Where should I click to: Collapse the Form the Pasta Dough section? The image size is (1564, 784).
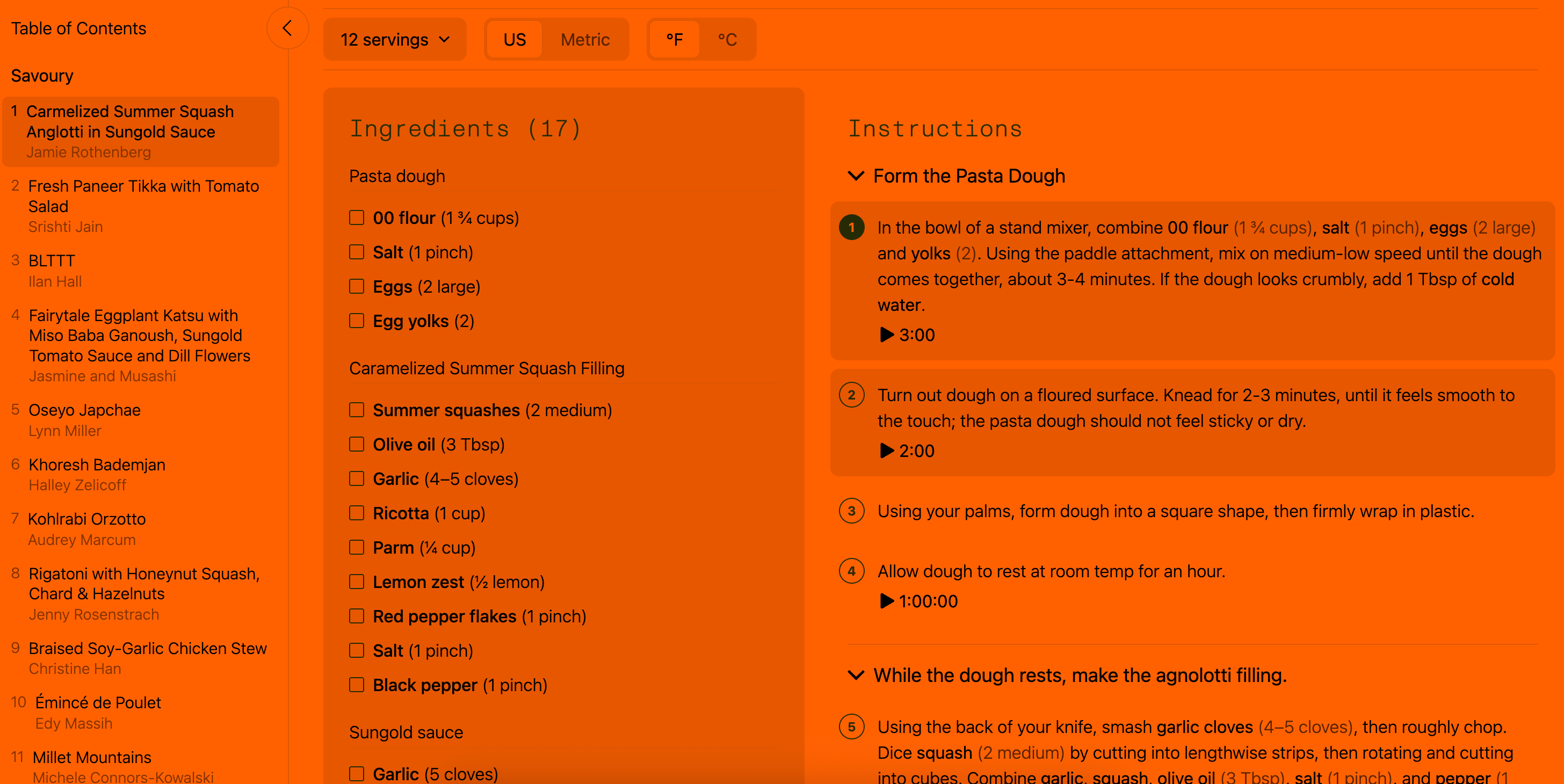click(856, 176)
